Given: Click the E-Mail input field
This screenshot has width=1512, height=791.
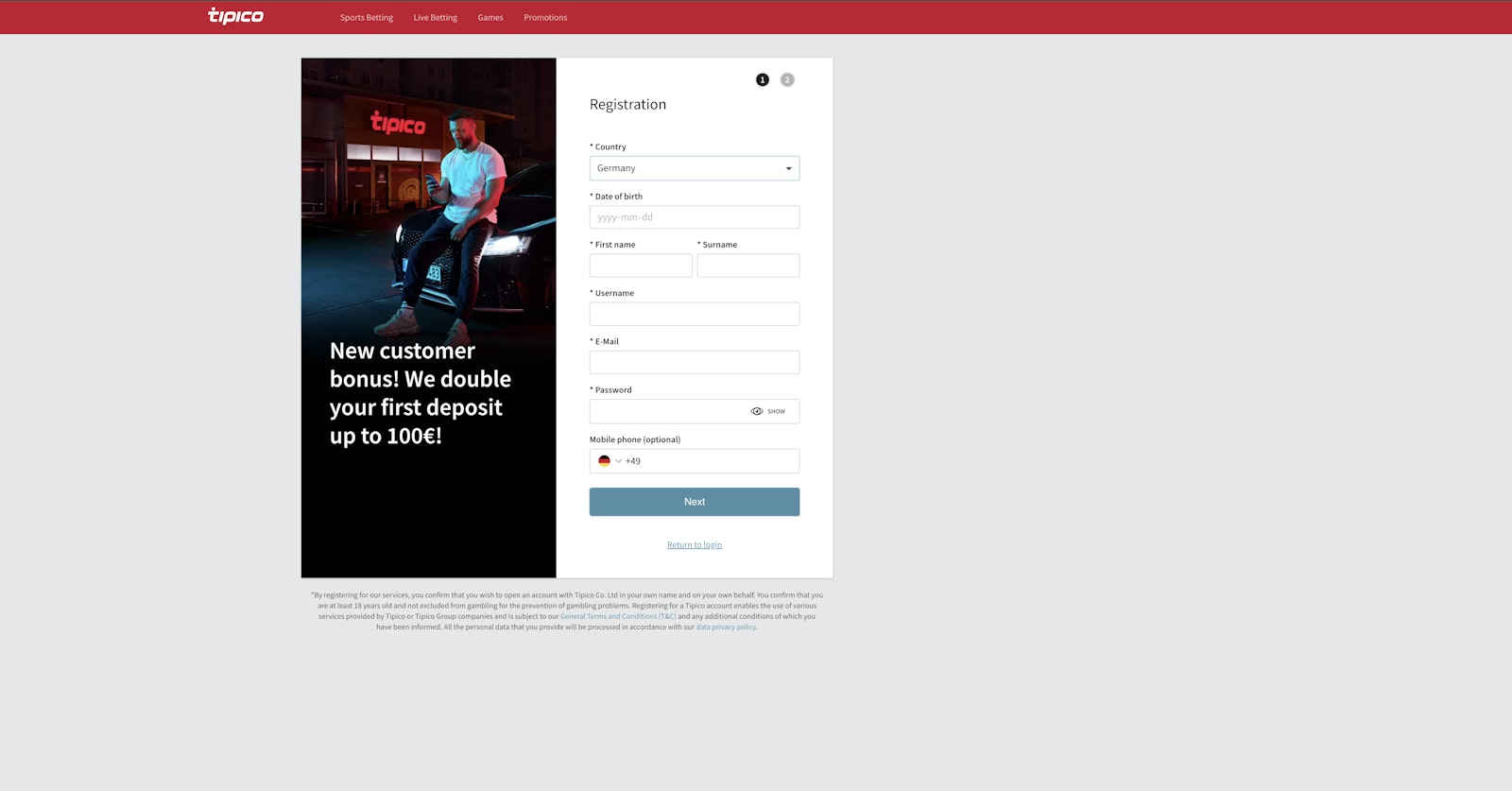Looking at the screenshot, I should pyautogui.click(x=694, y=363).
